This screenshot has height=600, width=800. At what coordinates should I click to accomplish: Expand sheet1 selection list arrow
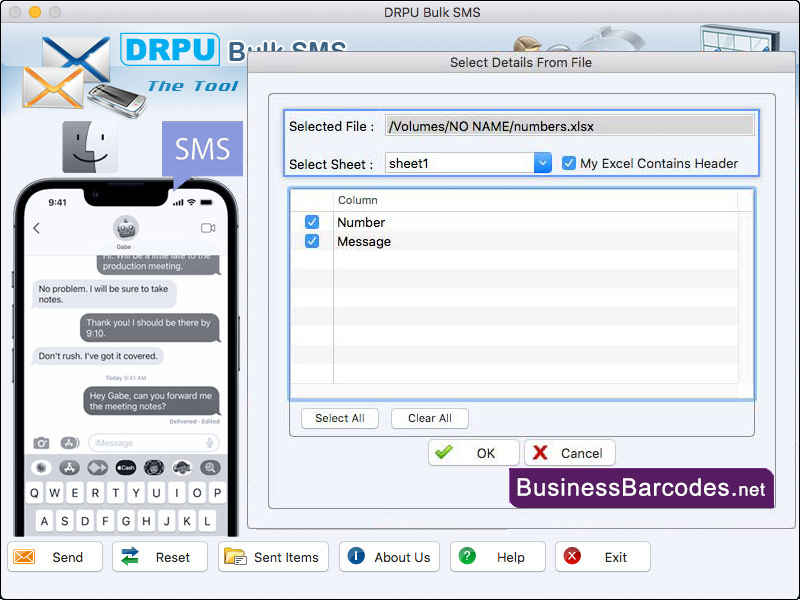click(541, 164)
